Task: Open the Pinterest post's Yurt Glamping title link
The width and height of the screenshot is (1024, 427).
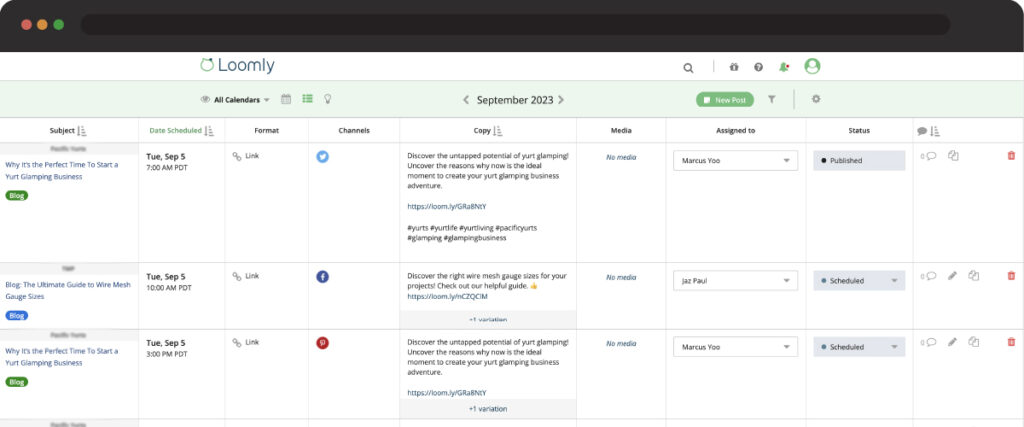Action: [x=62, y=356]
